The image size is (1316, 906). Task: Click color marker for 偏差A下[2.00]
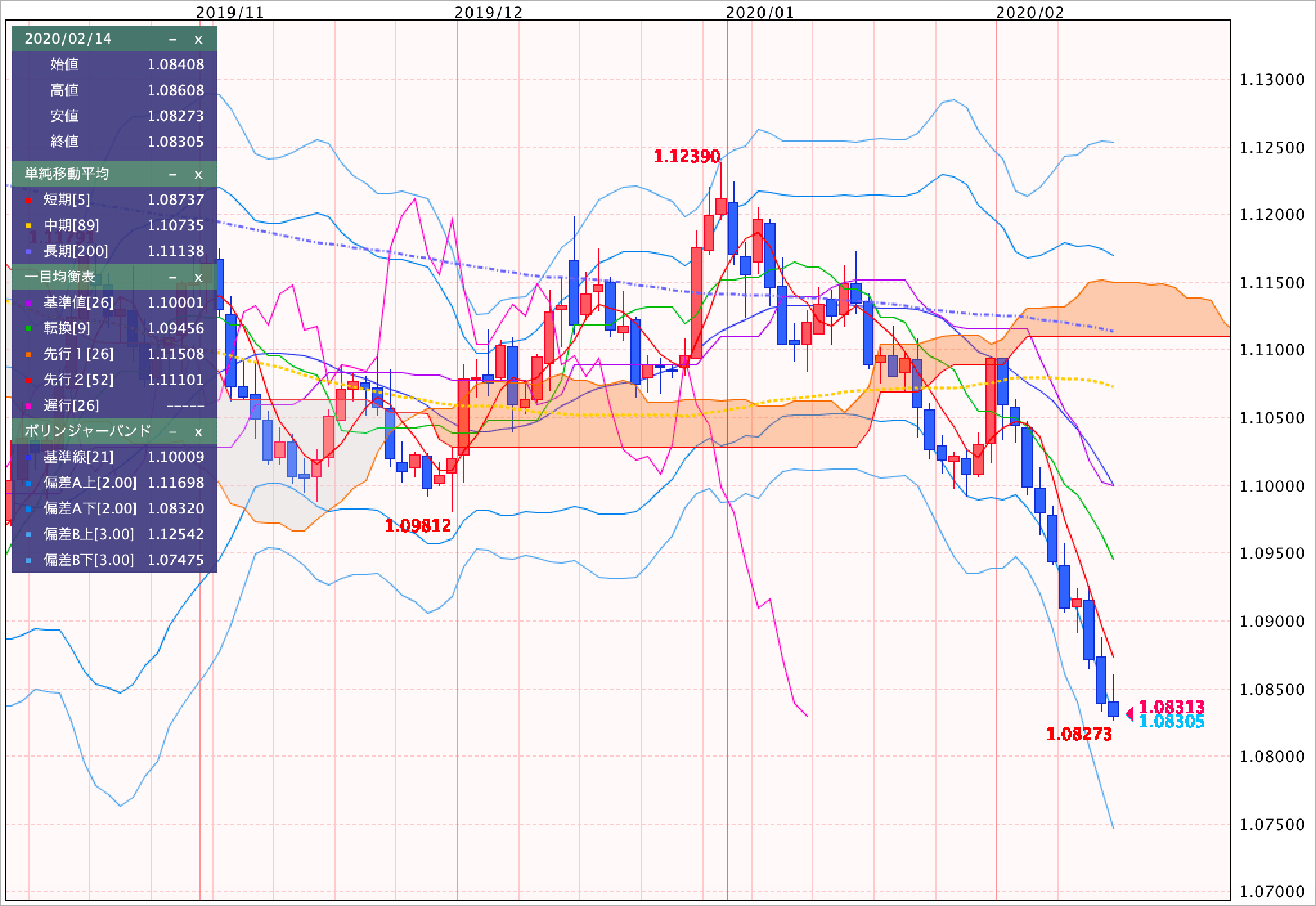tap(28, 509)
